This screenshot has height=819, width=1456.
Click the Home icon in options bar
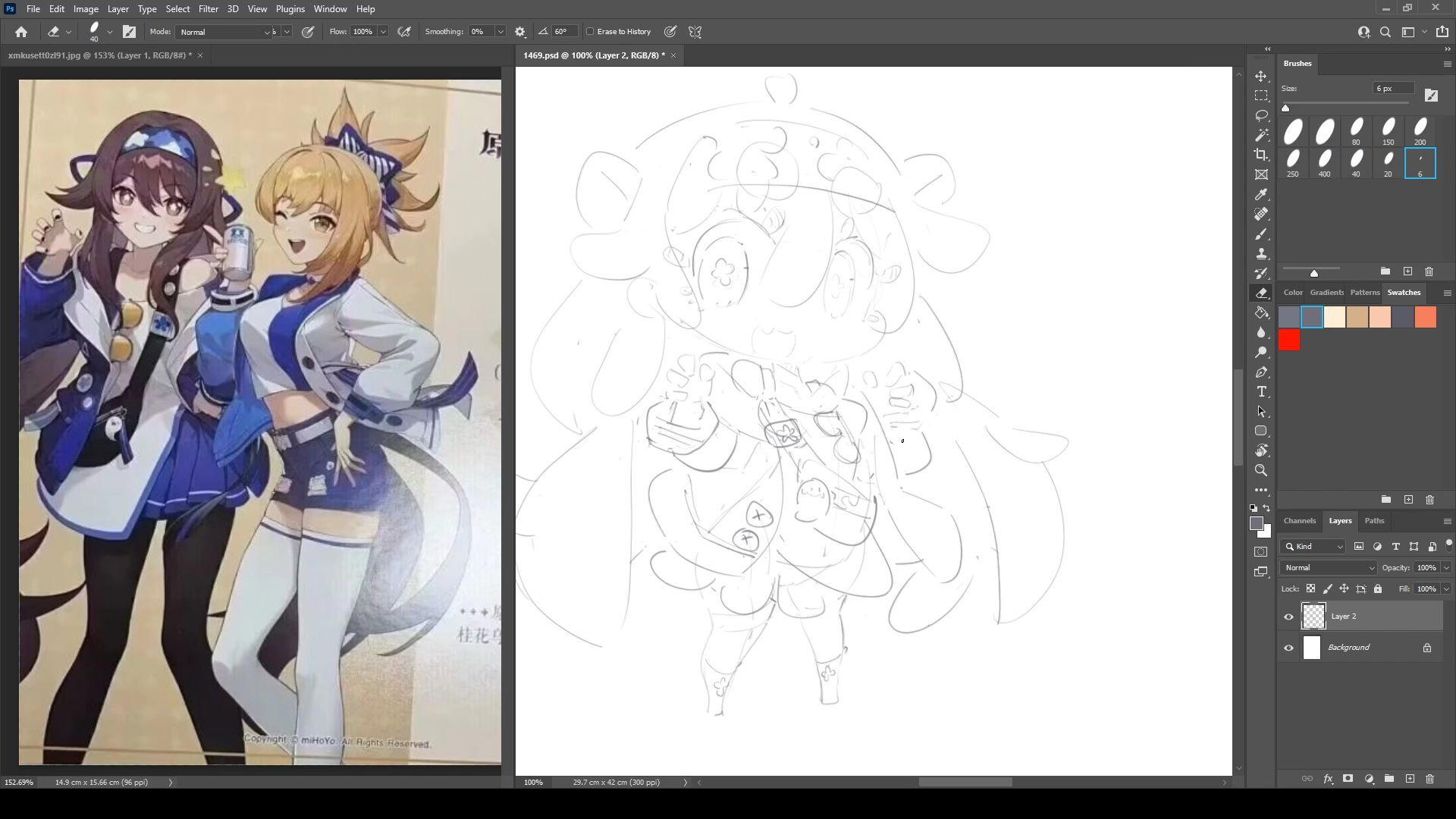(21, 32)
